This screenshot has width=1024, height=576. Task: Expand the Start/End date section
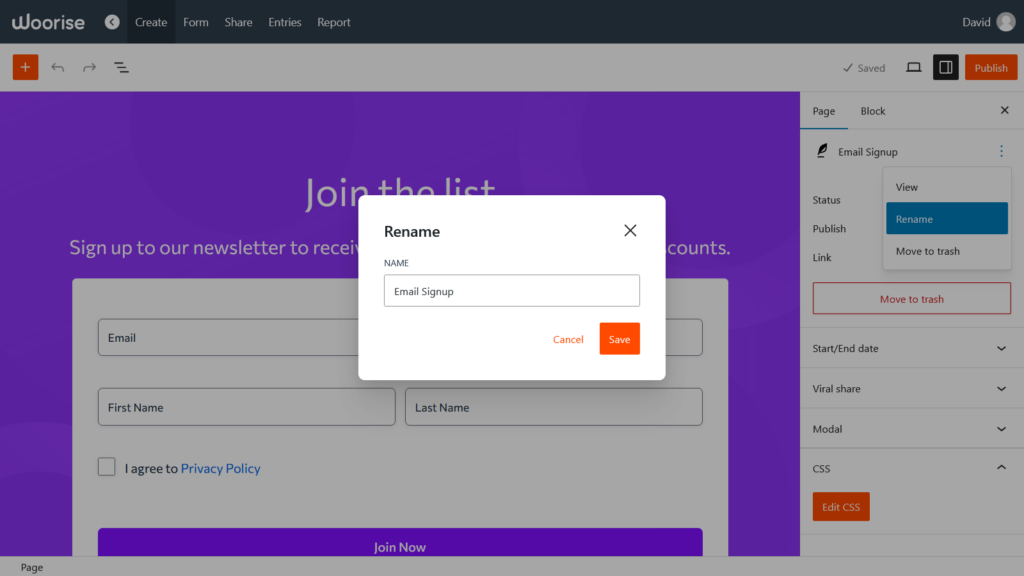(911, 348)
